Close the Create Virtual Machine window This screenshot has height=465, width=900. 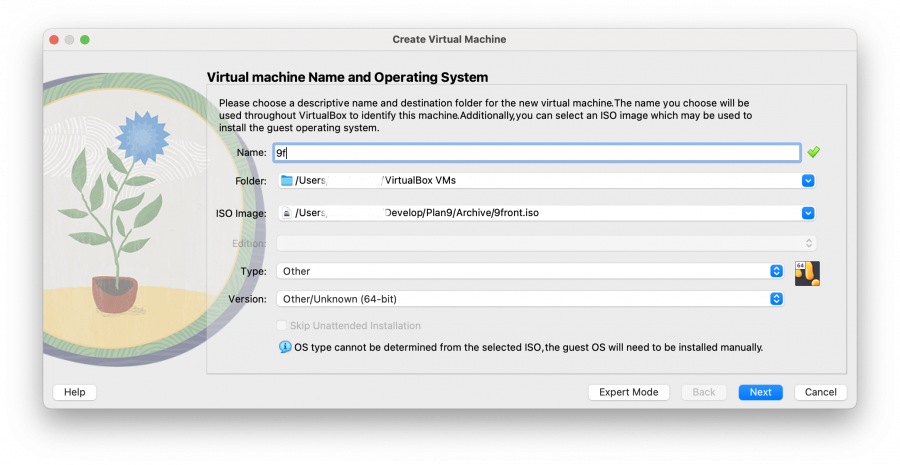54,39
